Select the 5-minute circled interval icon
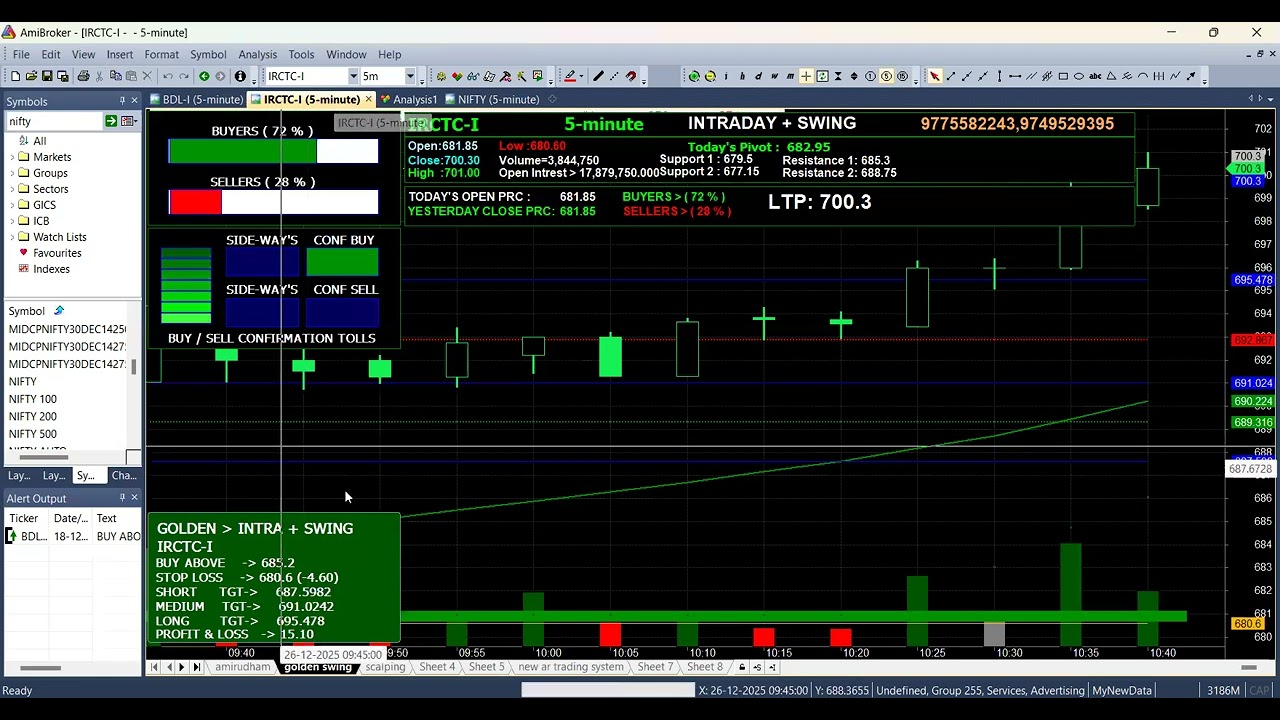The image size is (1280, 720). [886, 76]
